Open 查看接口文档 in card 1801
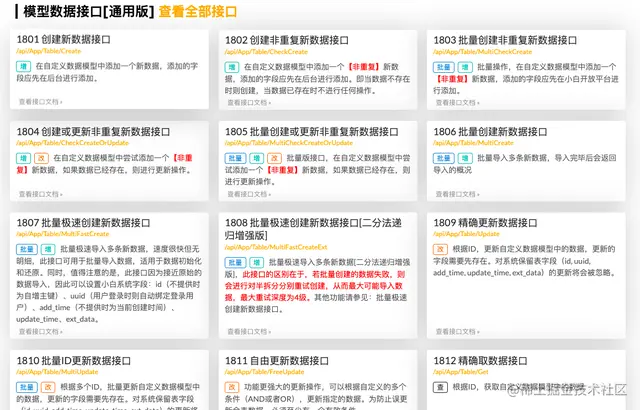This screenshot has height=410, width=640. 40,102
